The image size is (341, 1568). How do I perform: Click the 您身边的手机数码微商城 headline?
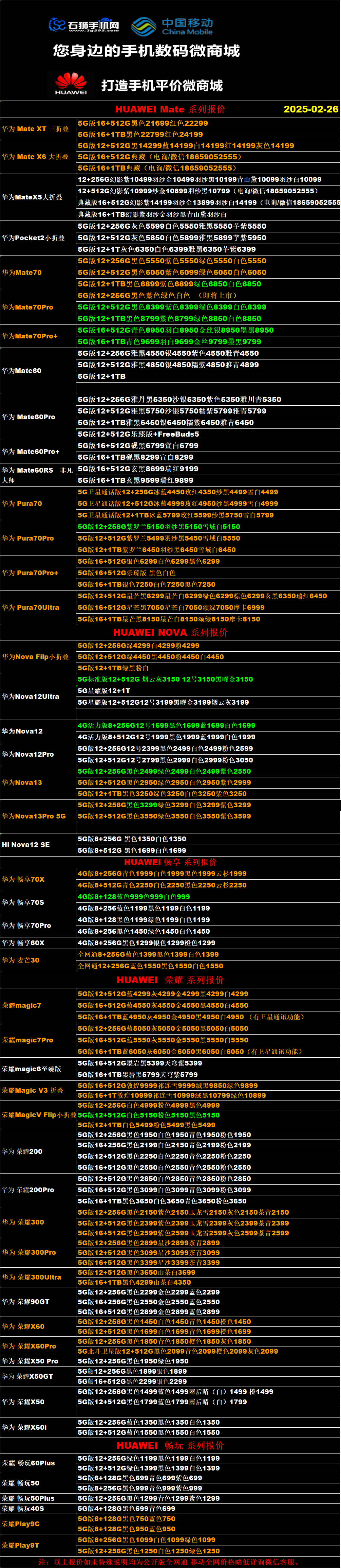(146, 51)
